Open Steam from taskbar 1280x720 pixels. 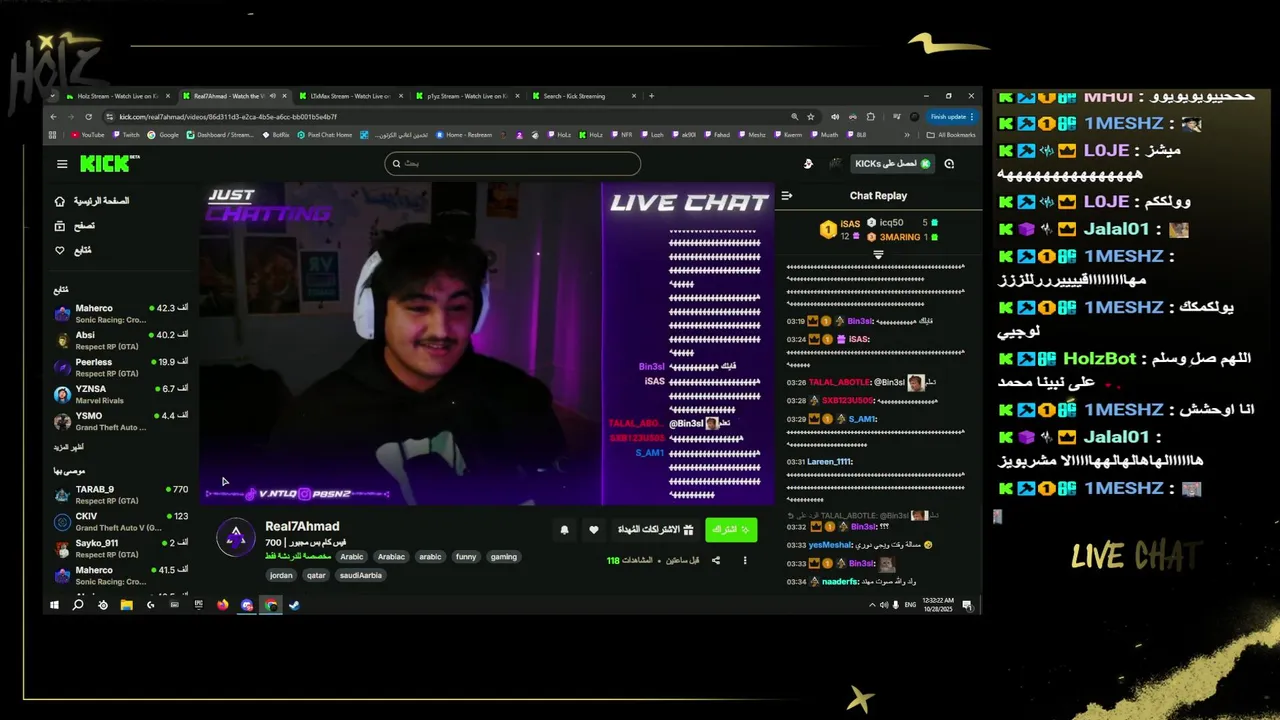[294, 605]
